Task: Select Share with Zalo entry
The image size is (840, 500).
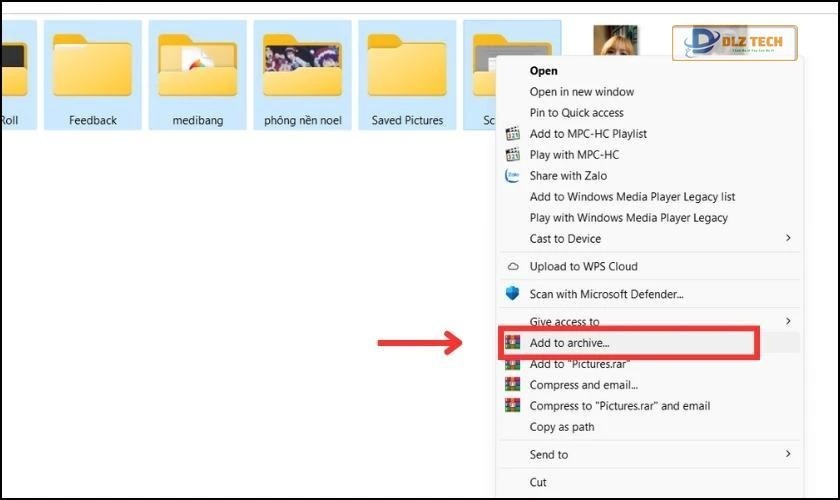Action: 568,175
